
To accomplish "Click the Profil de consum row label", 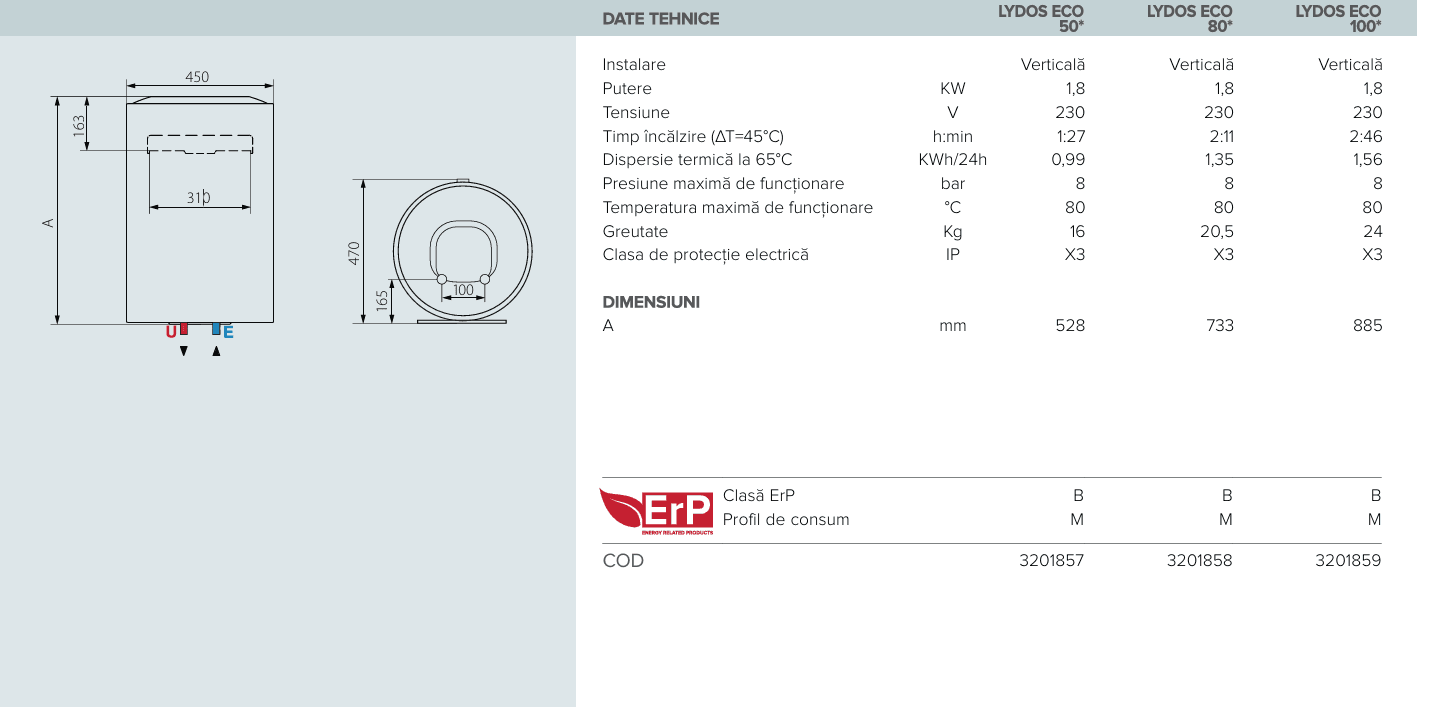I will point(785,519).
